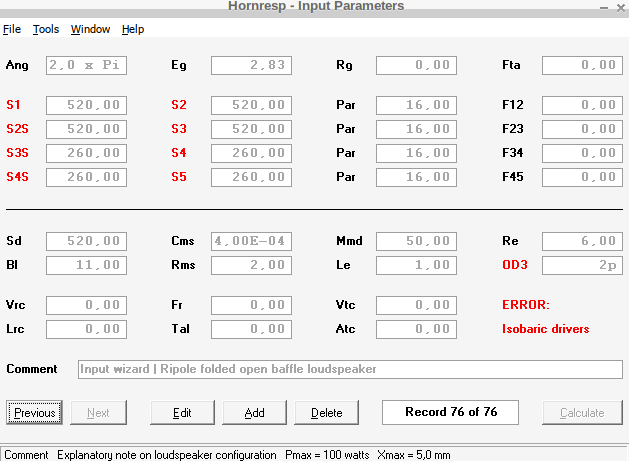
Task: Open the Tools menu
Action: (46, 29)
